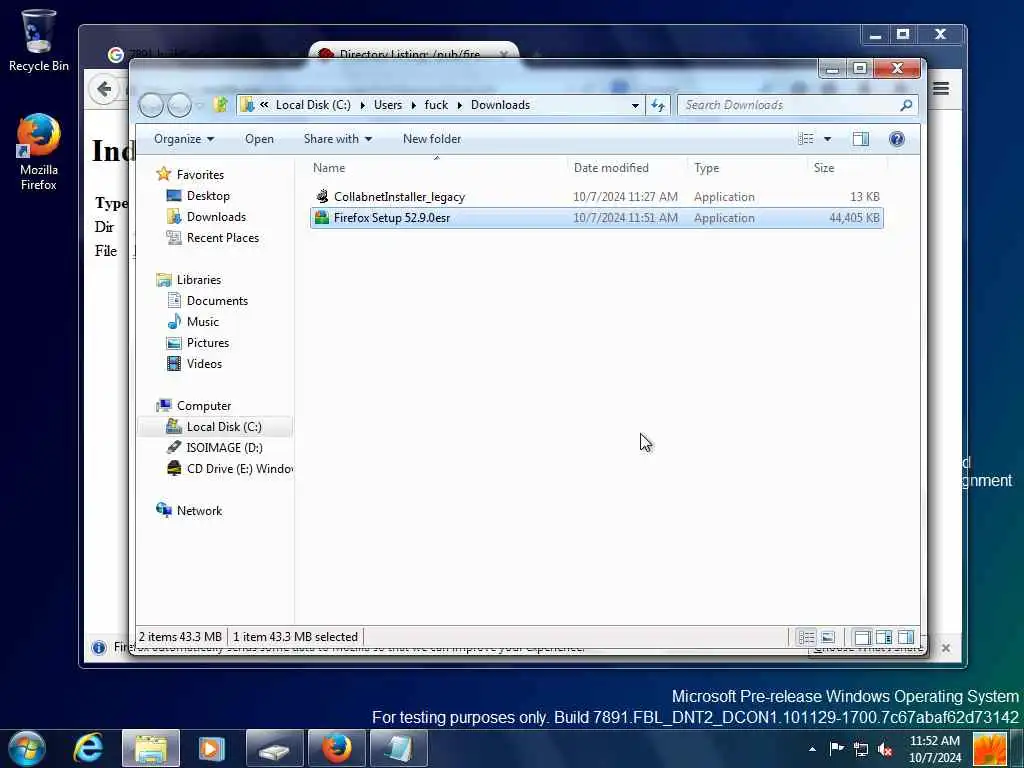Open Documents library
Image resolution: width=1024 pixels, height=768 pixels.
click(x=217, y=300)
